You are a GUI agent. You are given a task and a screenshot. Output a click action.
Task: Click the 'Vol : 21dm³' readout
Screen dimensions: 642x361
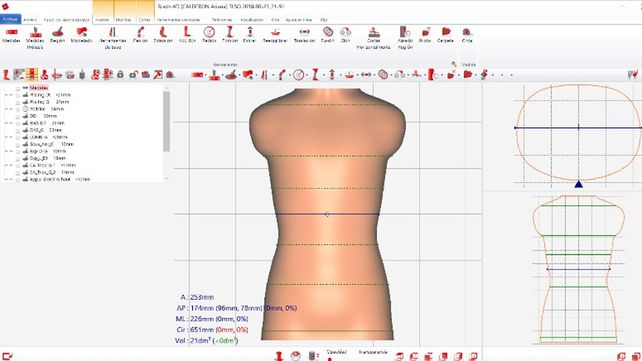206,341
